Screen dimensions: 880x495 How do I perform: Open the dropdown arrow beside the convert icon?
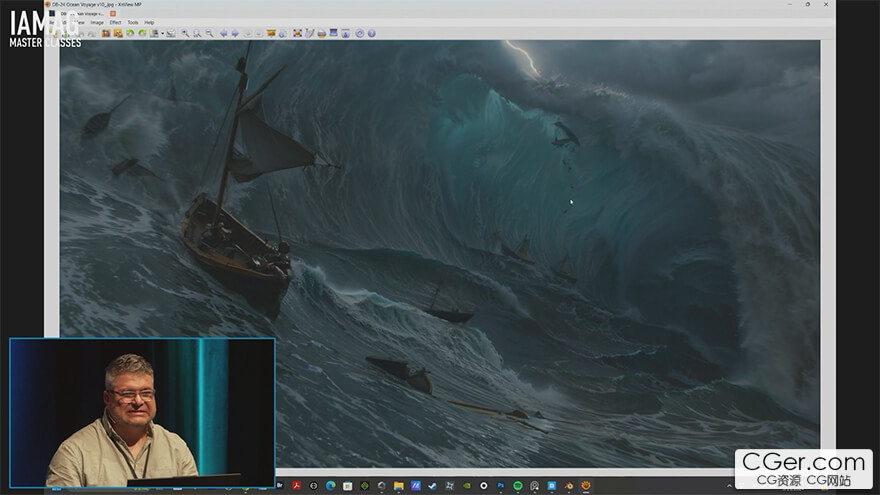coord(162,33)
